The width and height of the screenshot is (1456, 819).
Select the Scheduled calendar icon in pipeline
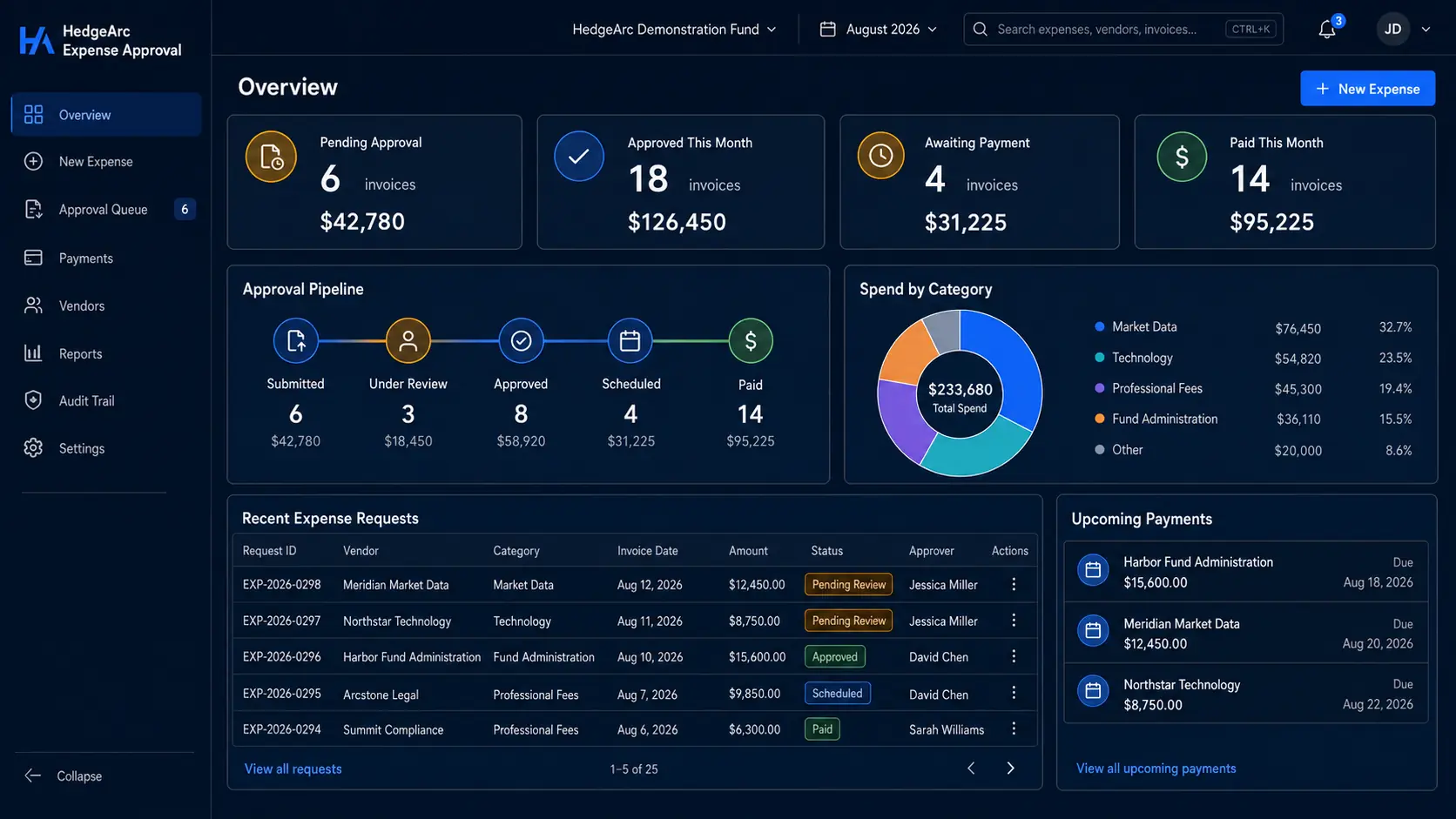[630, 340]
